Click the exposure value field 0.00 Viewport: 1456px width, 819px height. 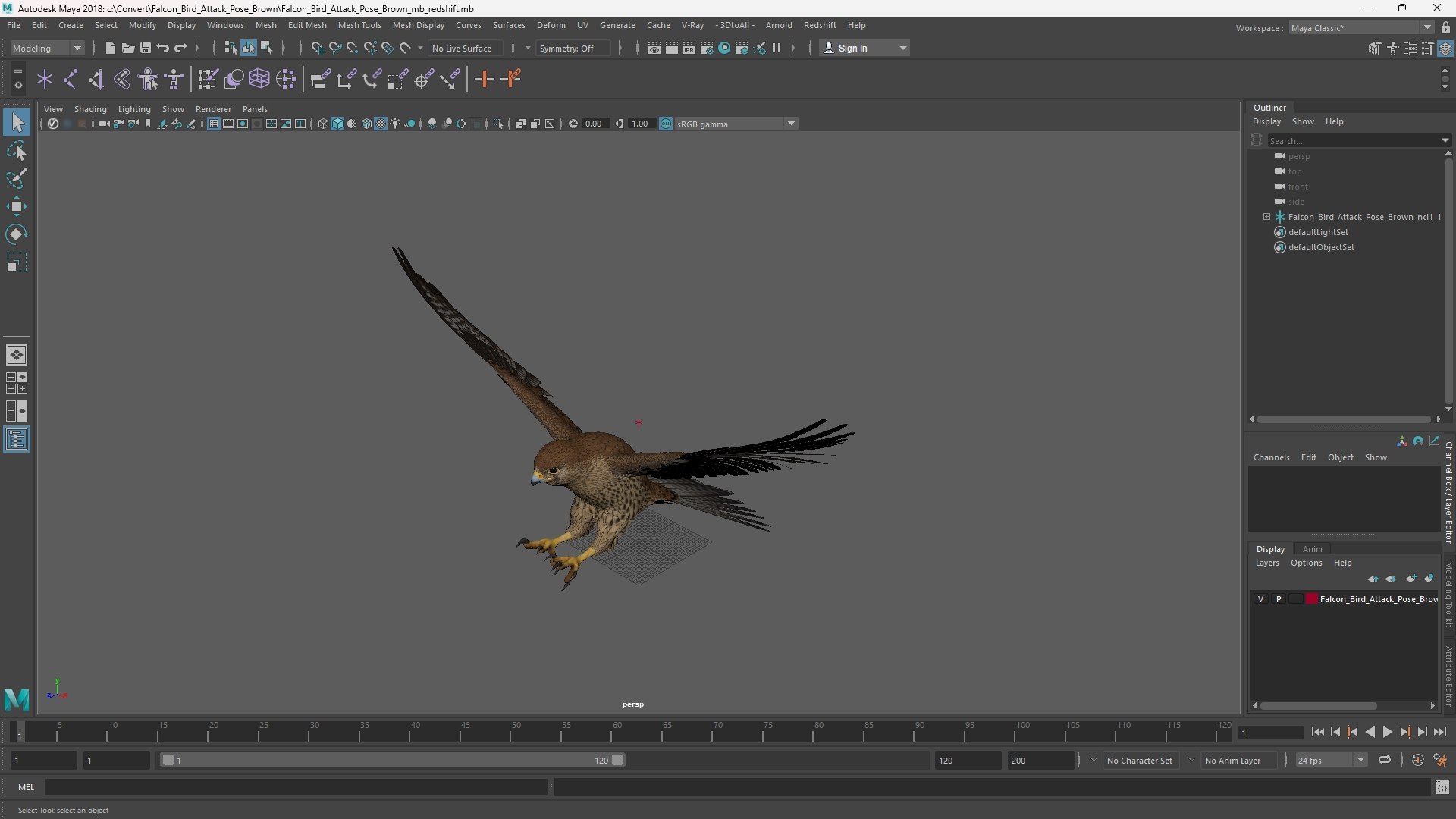coord(595,124)
